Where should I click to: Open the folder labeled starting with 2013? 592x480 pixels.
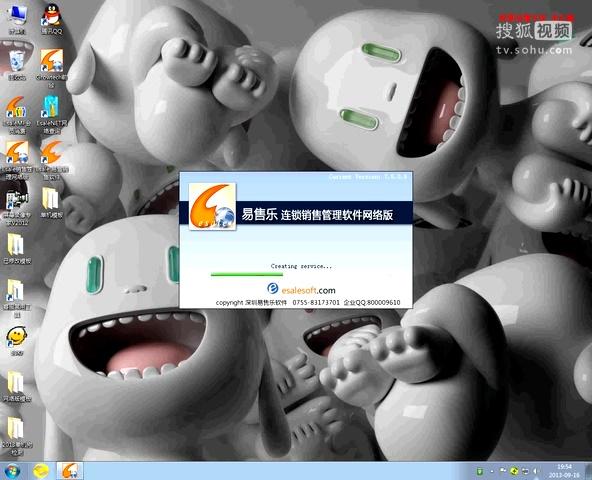click(17, 436)
